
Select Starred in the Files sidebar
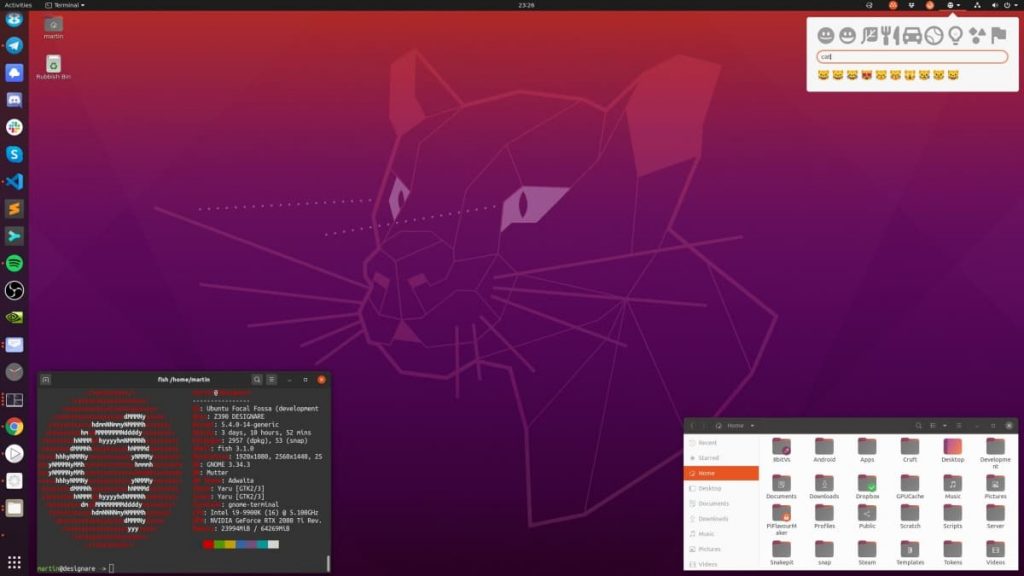[706, 459]
